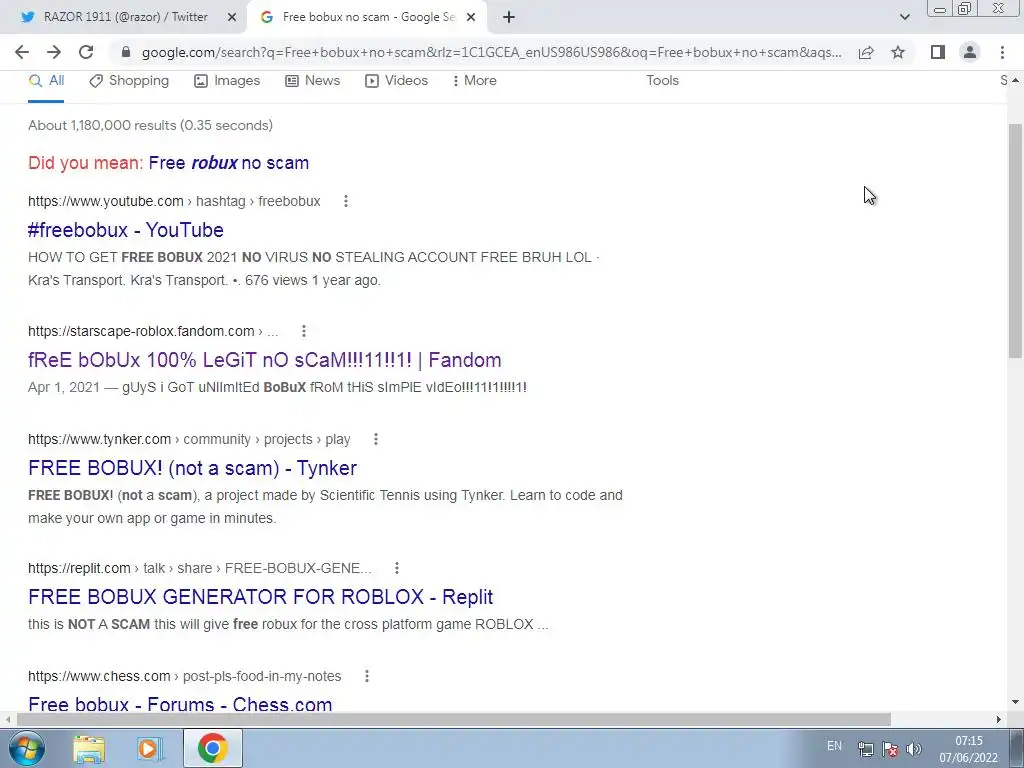The width and height of the screenshot is (1024, 768).
Task: Go forward using the browser forward arrow
Action: coord(54,52)
